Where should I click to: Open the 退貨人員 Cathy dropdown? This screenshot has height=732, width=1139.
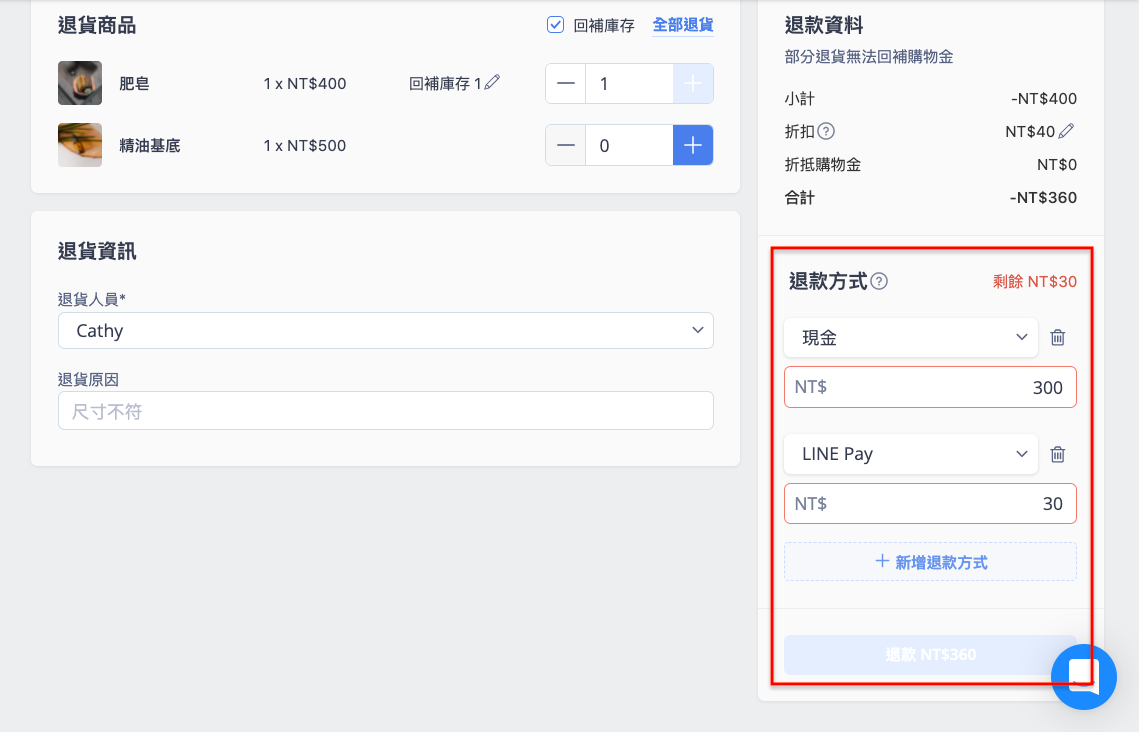coord(386,330)
